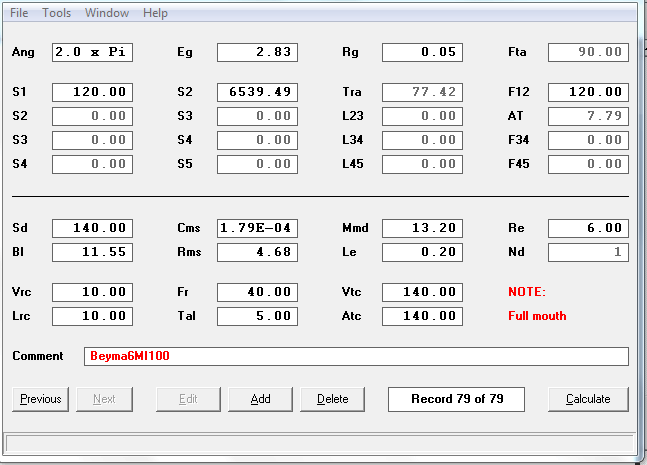The height and width of the screenshot is (465, 647).
Task: Click the Cms field showing 1.79E-04
Action: point(257,228)
